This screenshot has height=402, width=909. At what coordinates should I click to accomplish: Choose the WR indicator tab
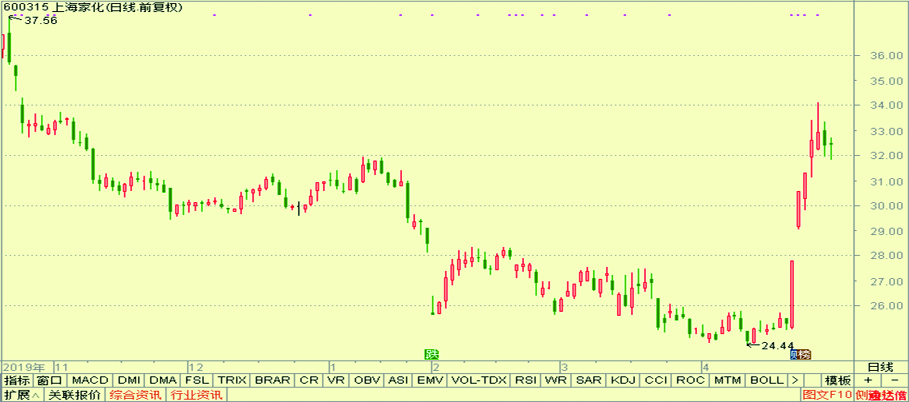[x=557, y=381]
